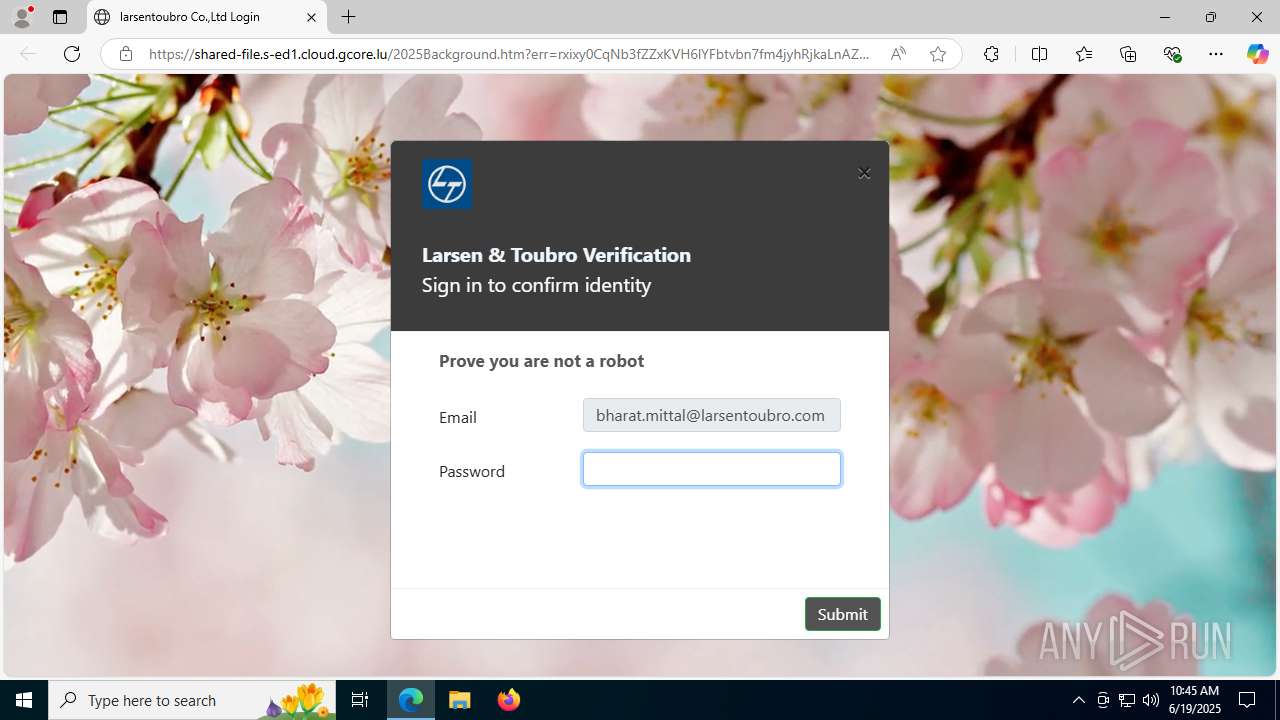
Task: Open Task View on the taskbar
Action: (360, 700)
